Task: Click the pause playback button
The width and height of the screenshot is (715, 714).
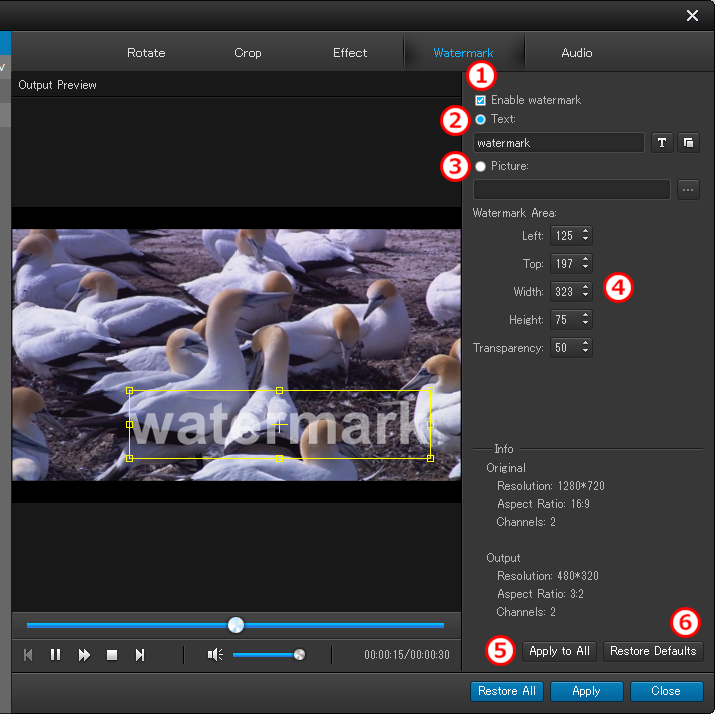Action: 56,655
